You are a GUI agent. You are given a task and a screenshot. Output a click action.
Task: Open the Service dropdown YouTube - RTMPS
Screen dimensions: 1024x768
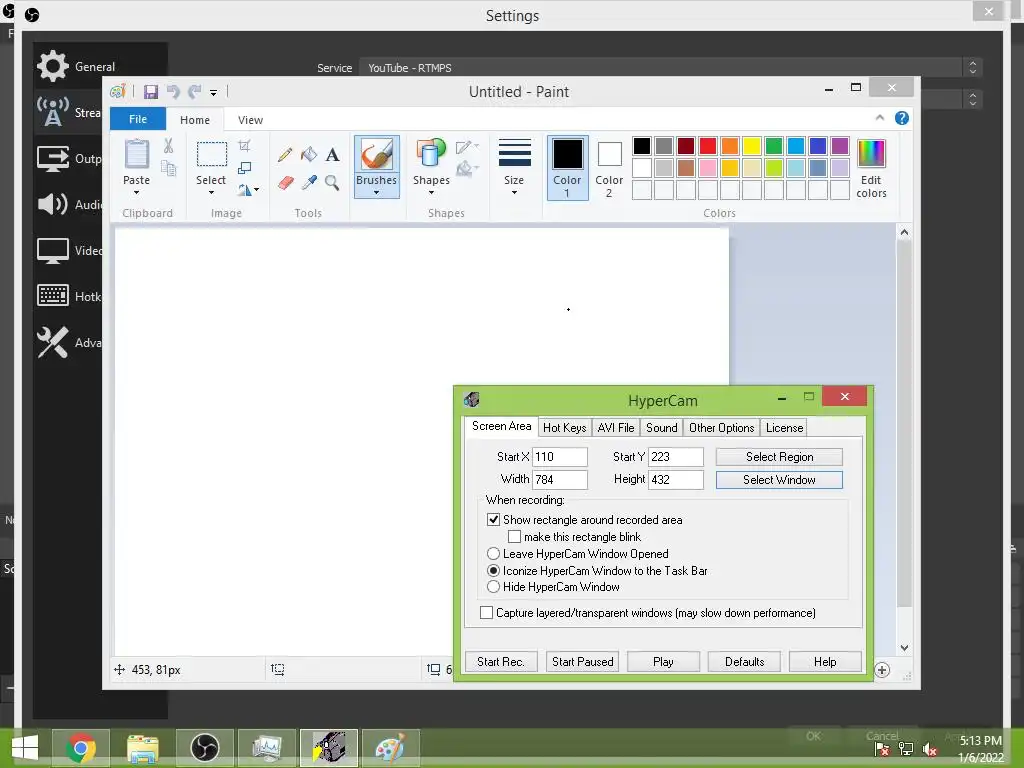coord(670,67)
